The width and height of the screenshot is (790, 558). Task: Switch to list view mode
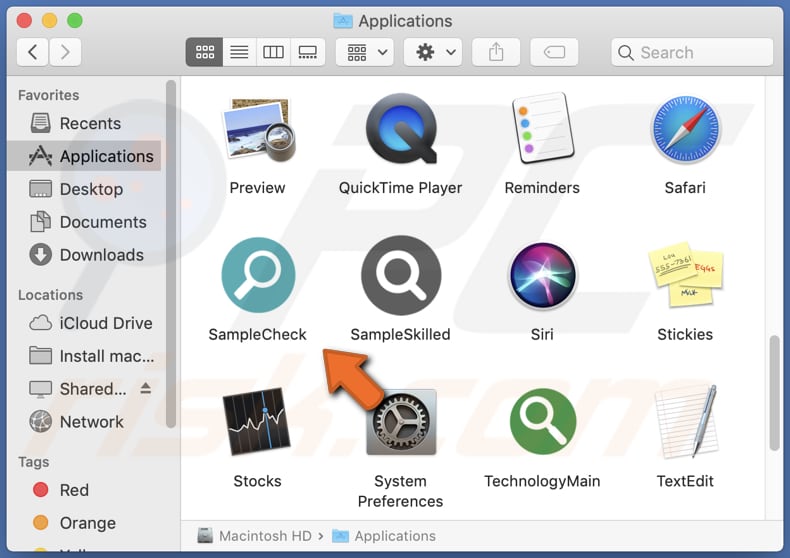tap(239, 52)
